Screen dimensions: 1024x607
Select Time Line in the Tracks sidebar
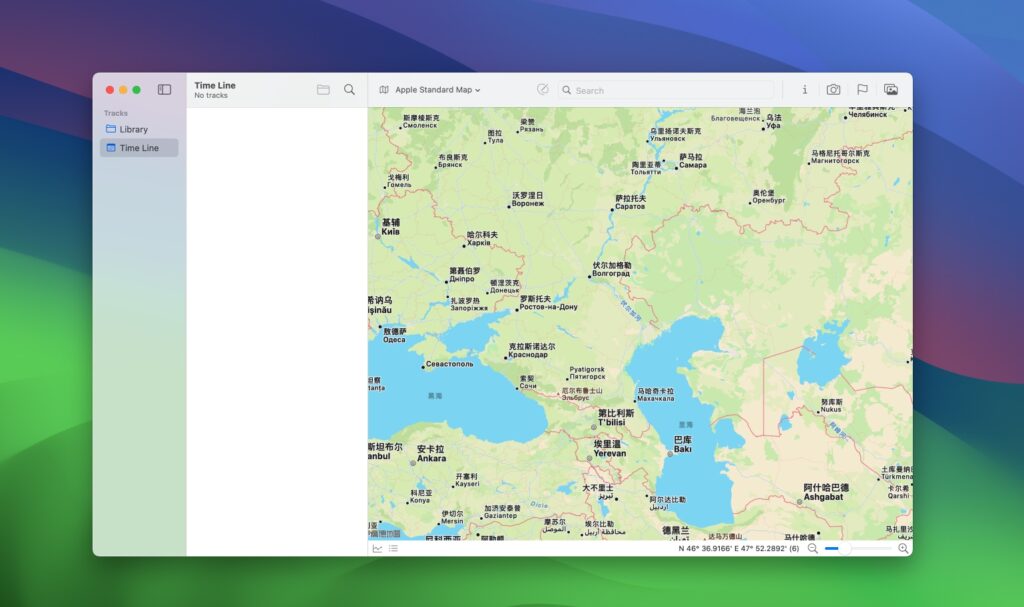139,147
